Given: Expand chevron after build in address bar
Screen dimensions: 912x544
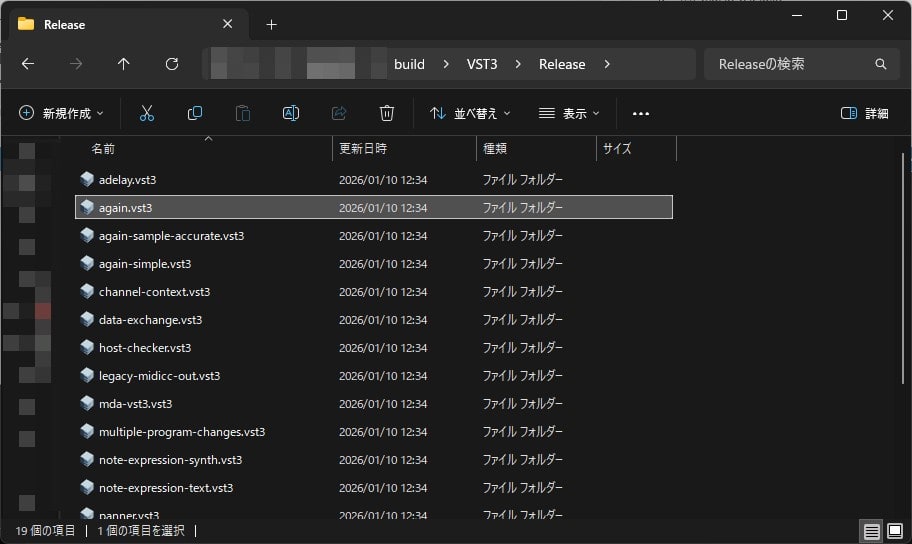Looking at the screenshot, I should pos(446,64).
